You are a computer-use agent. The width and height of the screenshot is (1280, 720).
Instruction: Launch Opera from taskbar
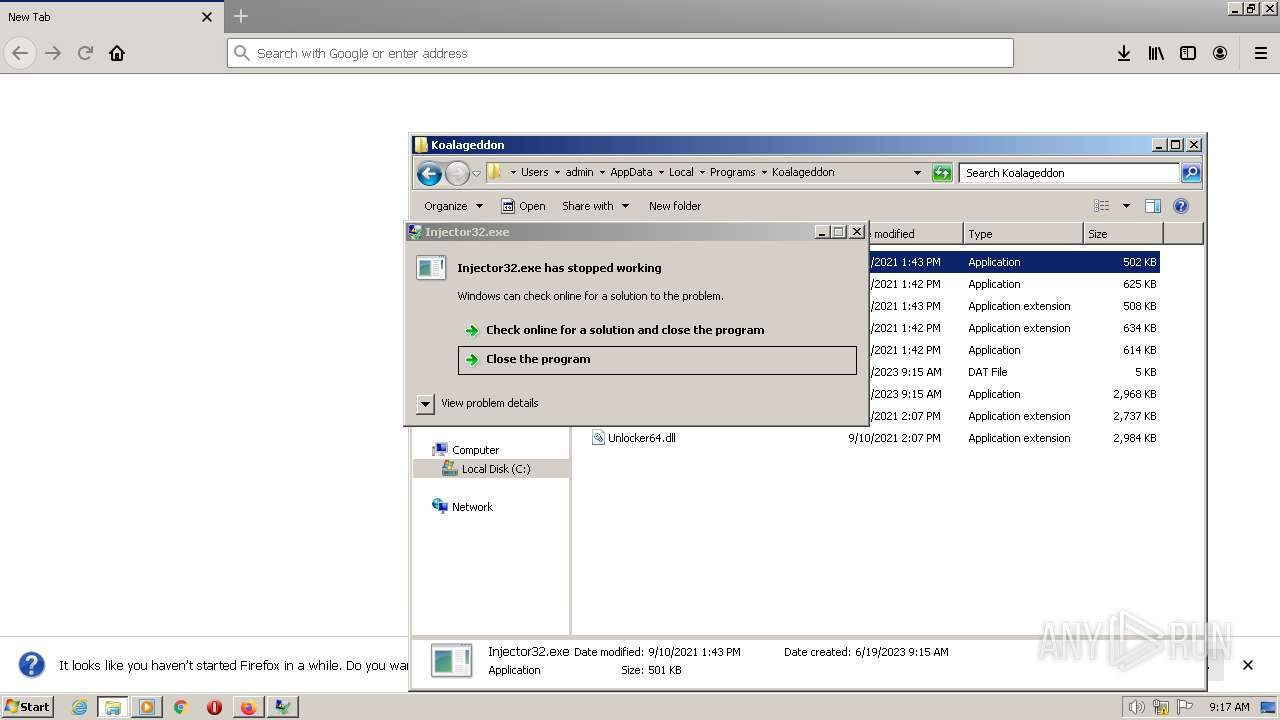click(x=214, y=707)
